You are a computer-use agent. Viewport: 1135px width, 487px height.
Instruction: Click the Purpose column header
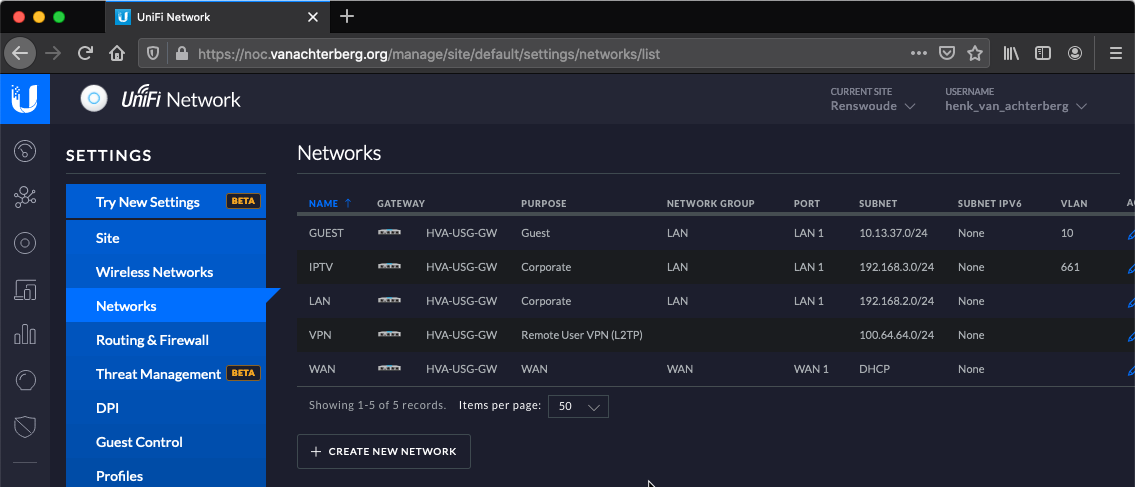coord(544,203)
